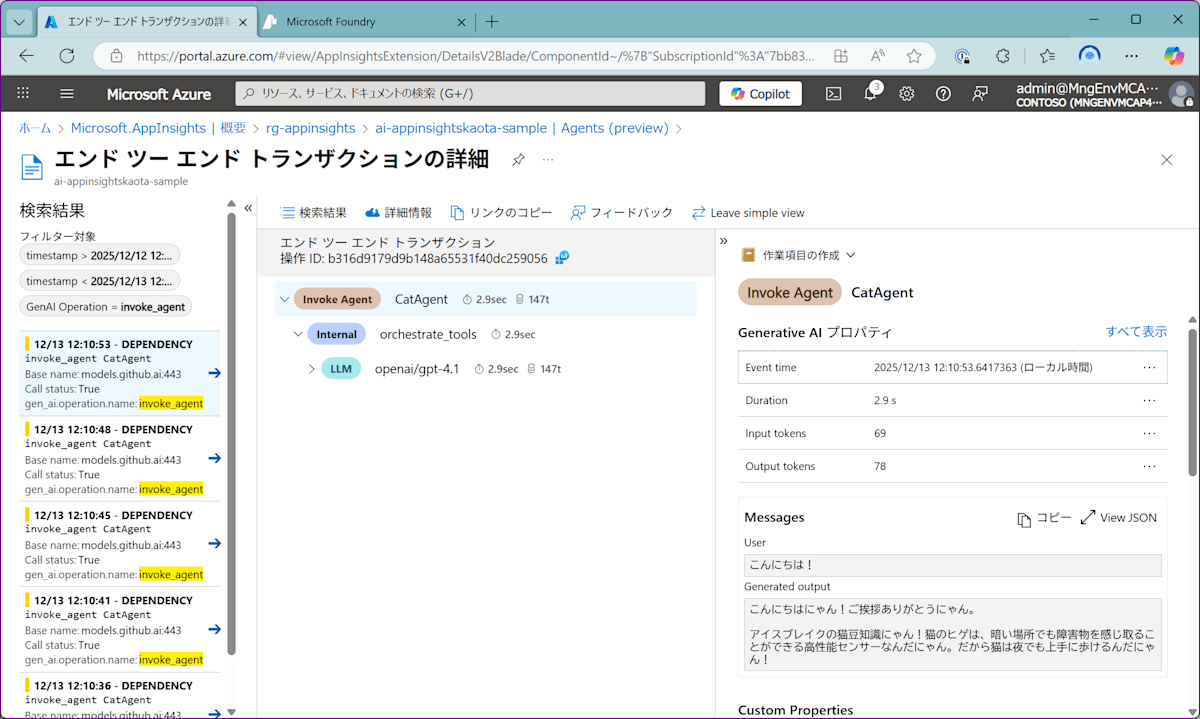Click Leave simple view
The width and height of the screenshot is (1200, 719).
(748, 213)
